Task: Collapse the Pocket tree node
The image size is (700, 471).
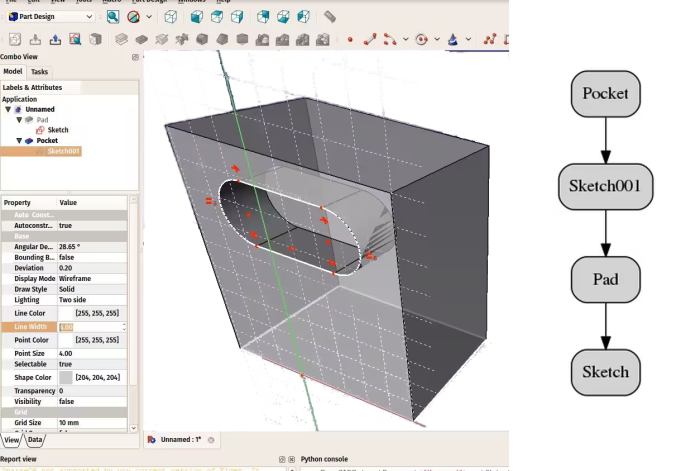Action: coord(19,140)
